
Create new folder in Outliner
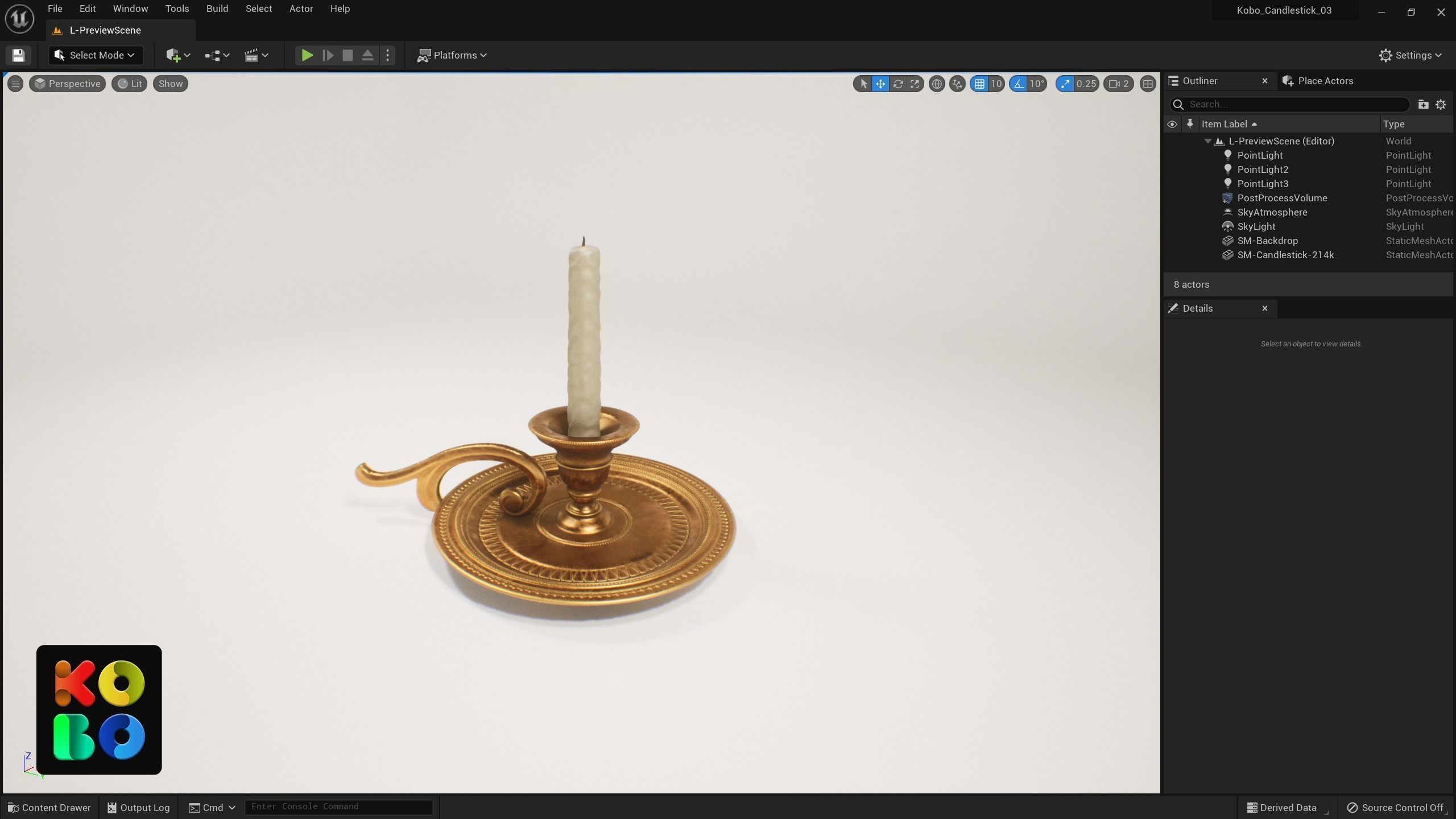tap(1423, 104)
